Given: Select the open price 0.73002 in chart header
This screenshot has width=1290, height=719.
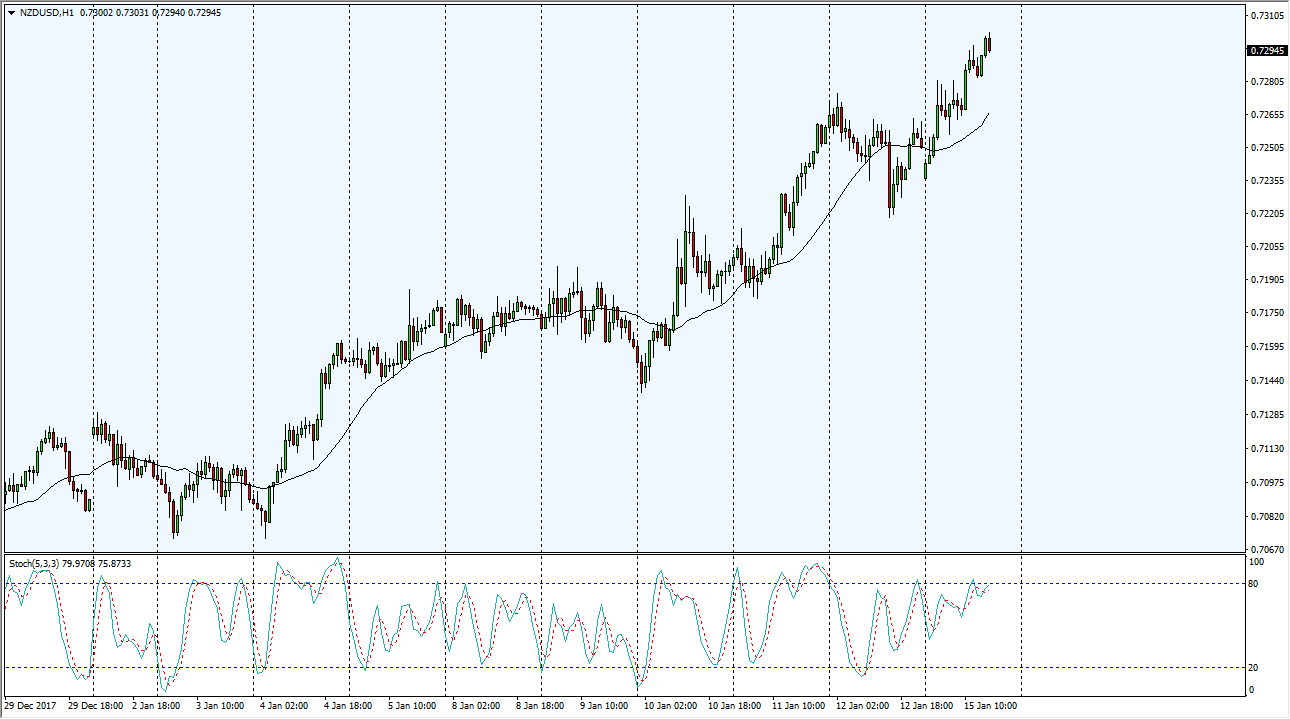Looking at the screenshot, I should (x=96, y=13).
